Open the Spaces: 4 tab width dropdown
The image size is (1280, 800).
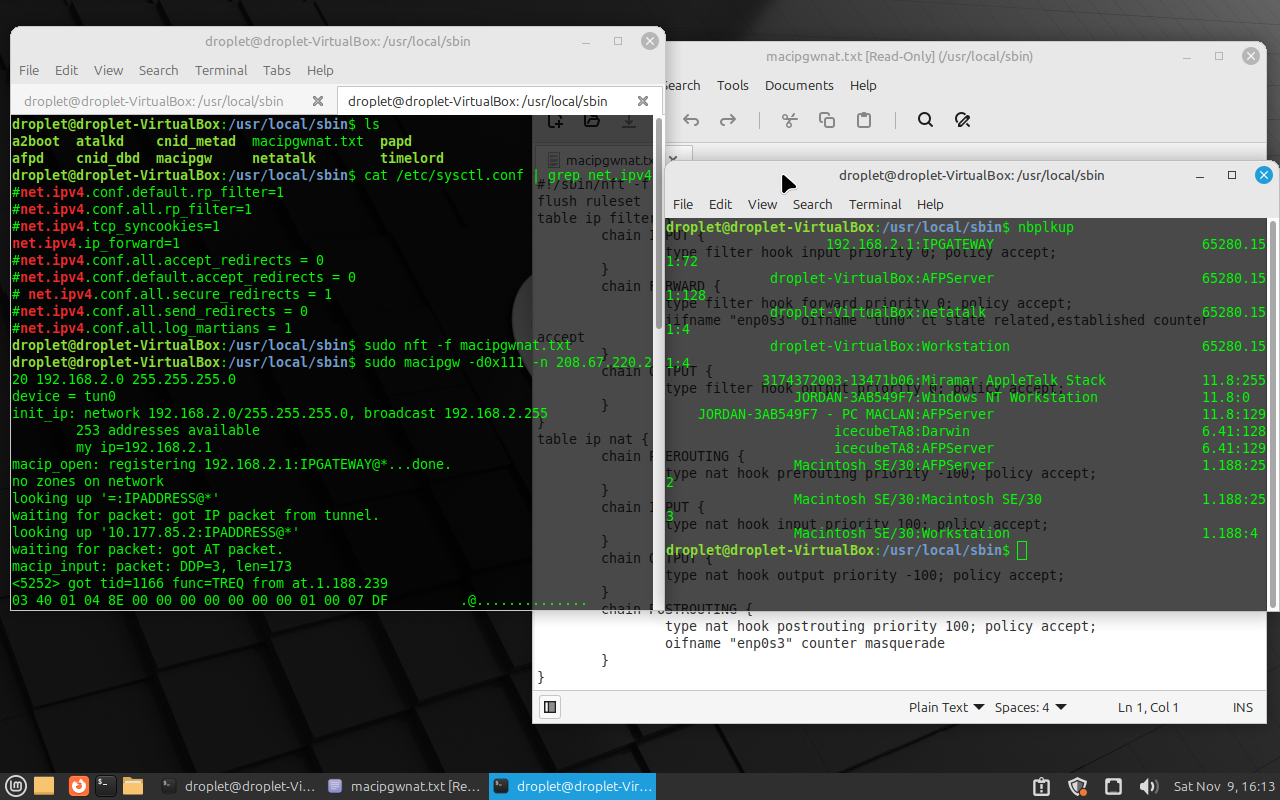(1030, 707)
